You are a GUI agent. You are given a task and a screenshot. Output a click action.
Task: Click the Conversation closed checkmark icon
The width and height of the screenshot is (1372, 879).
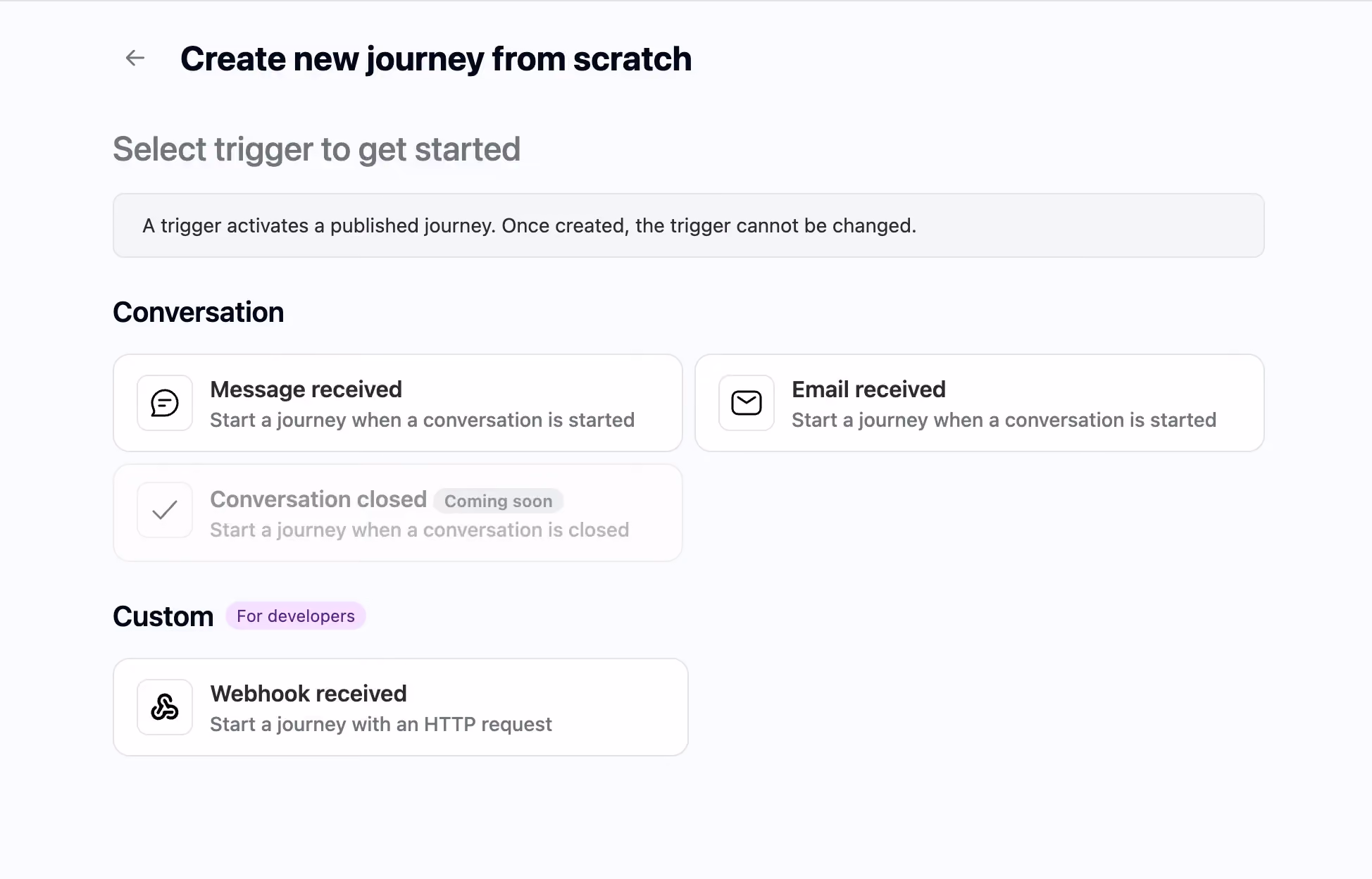pos(165,510)
